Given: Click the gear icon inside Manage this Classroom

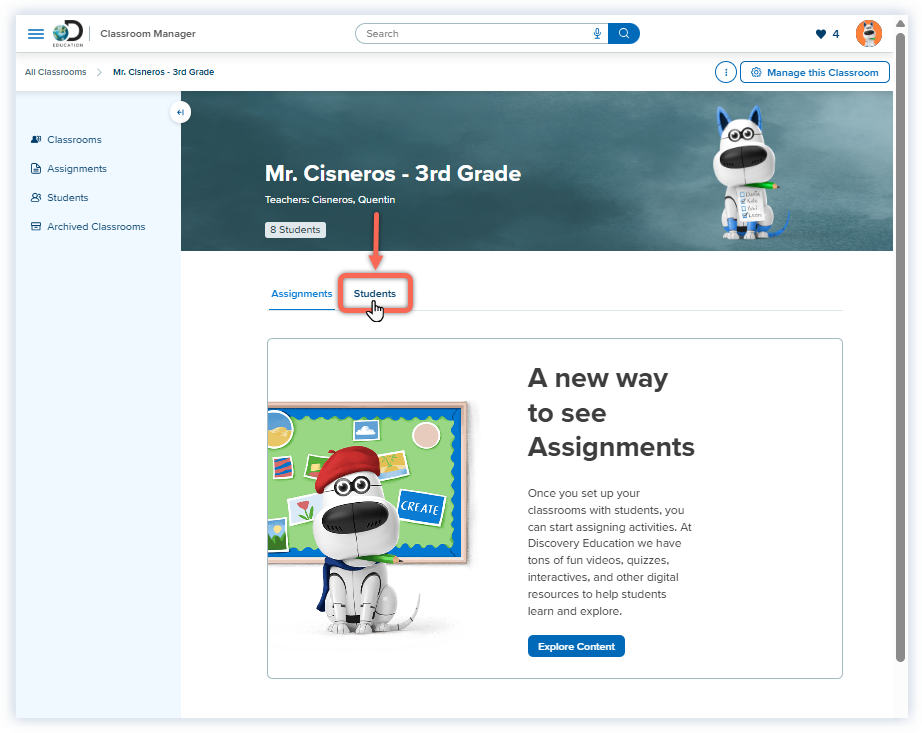Looking at the screenshot, I should 757,71.
